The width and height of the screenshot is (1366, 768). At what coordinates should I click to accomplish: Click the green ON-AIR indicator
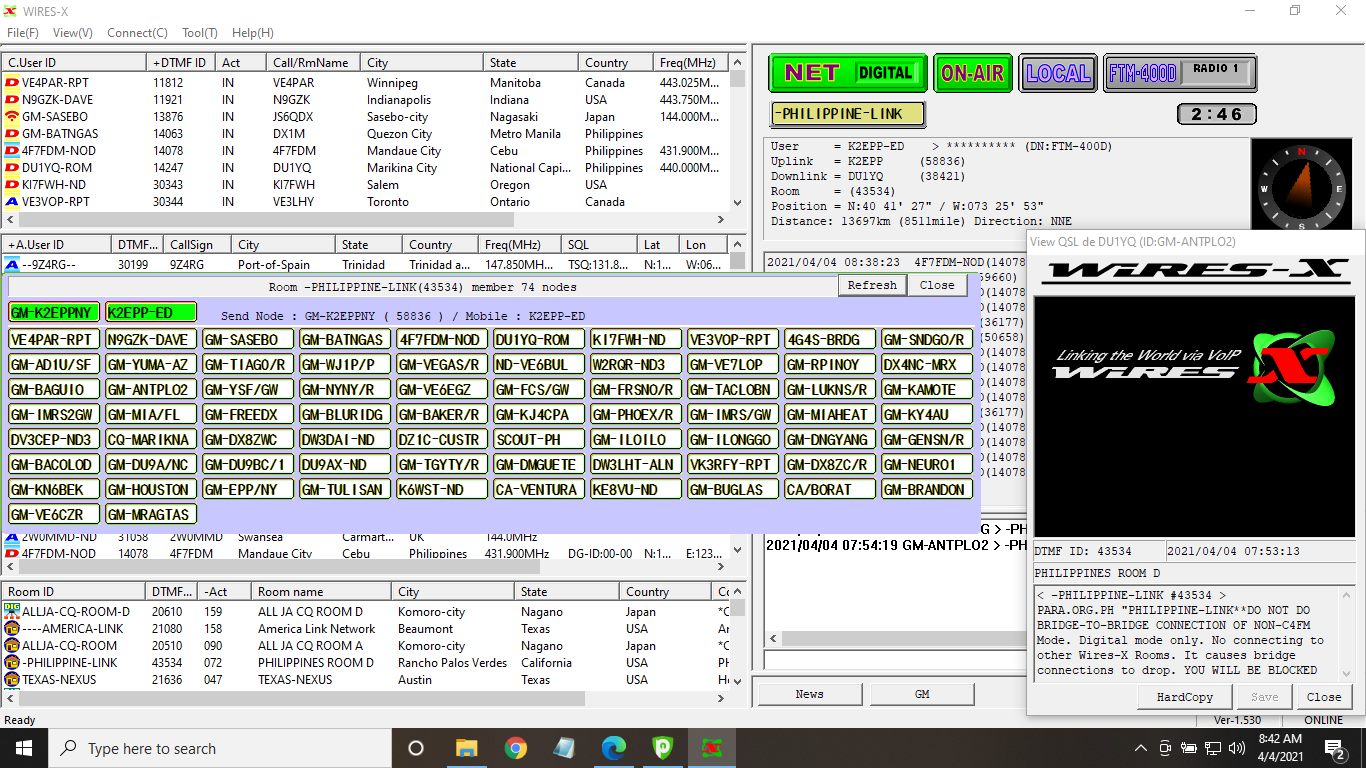971,73
